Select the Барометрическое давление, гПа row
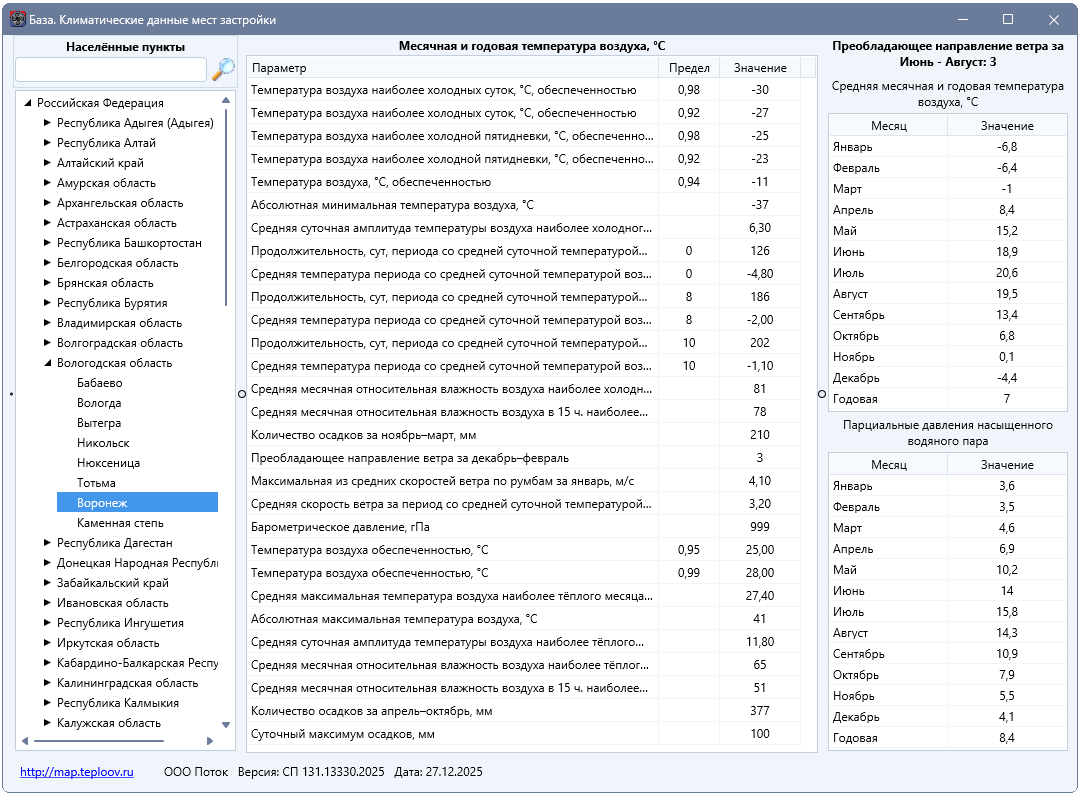 523,527
